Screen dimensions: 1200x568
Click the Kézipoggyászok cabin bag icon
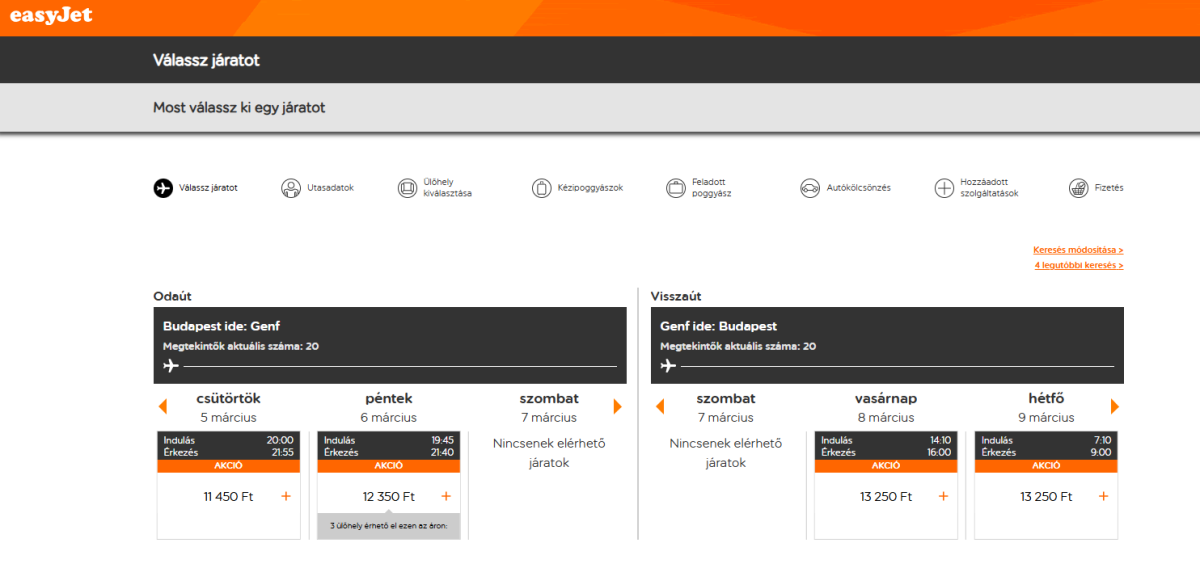pyautogui.click(x=542, y=188)
